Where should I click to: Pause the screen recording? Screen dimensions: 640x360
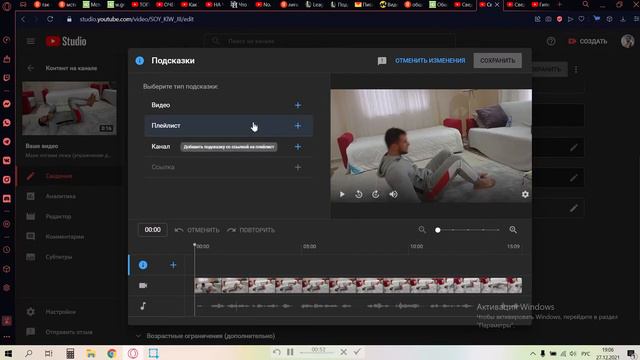(290, 352)
